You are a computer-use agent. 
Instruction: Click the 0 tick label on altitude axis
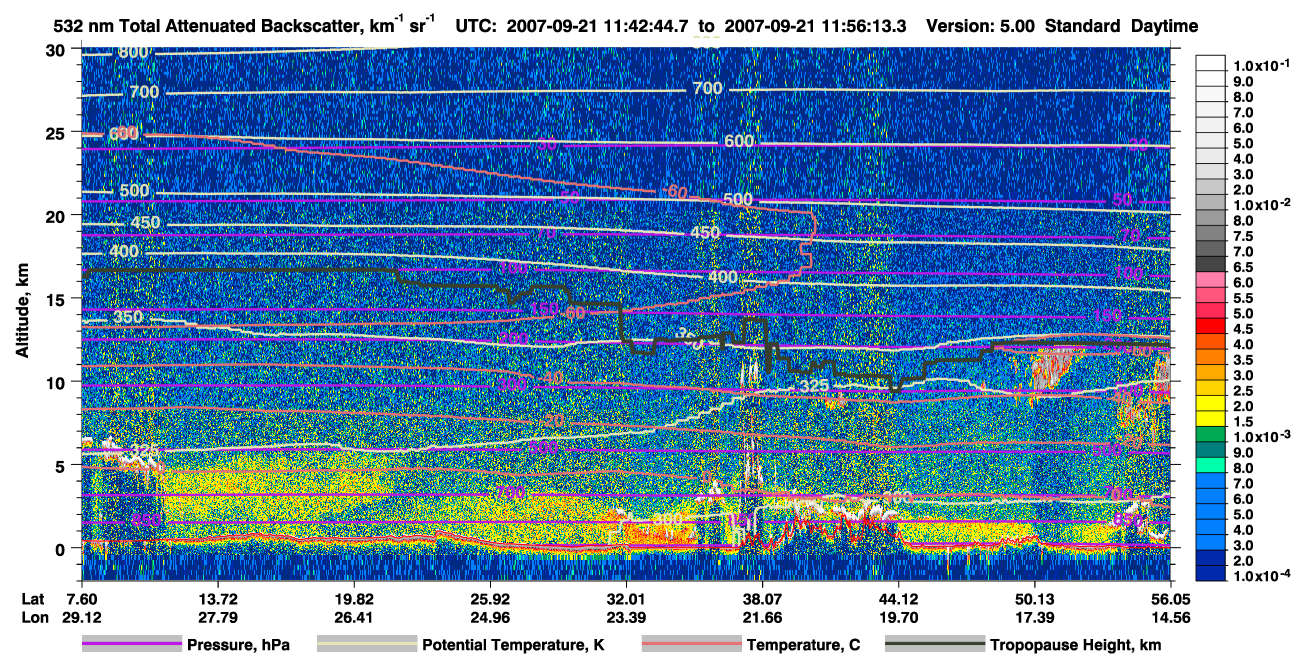click(62, 548)
